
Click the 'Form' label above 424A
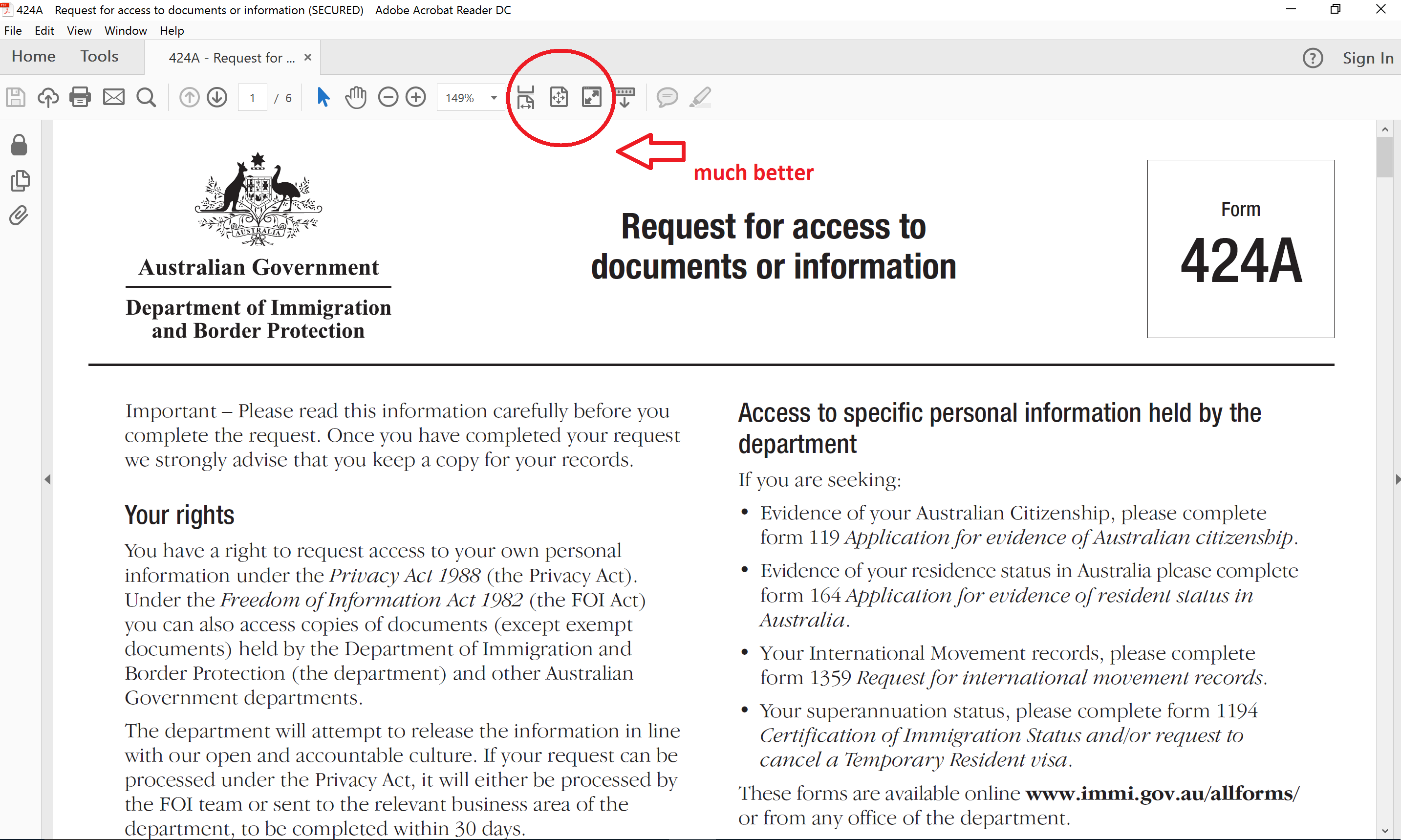click(1240, 210)
